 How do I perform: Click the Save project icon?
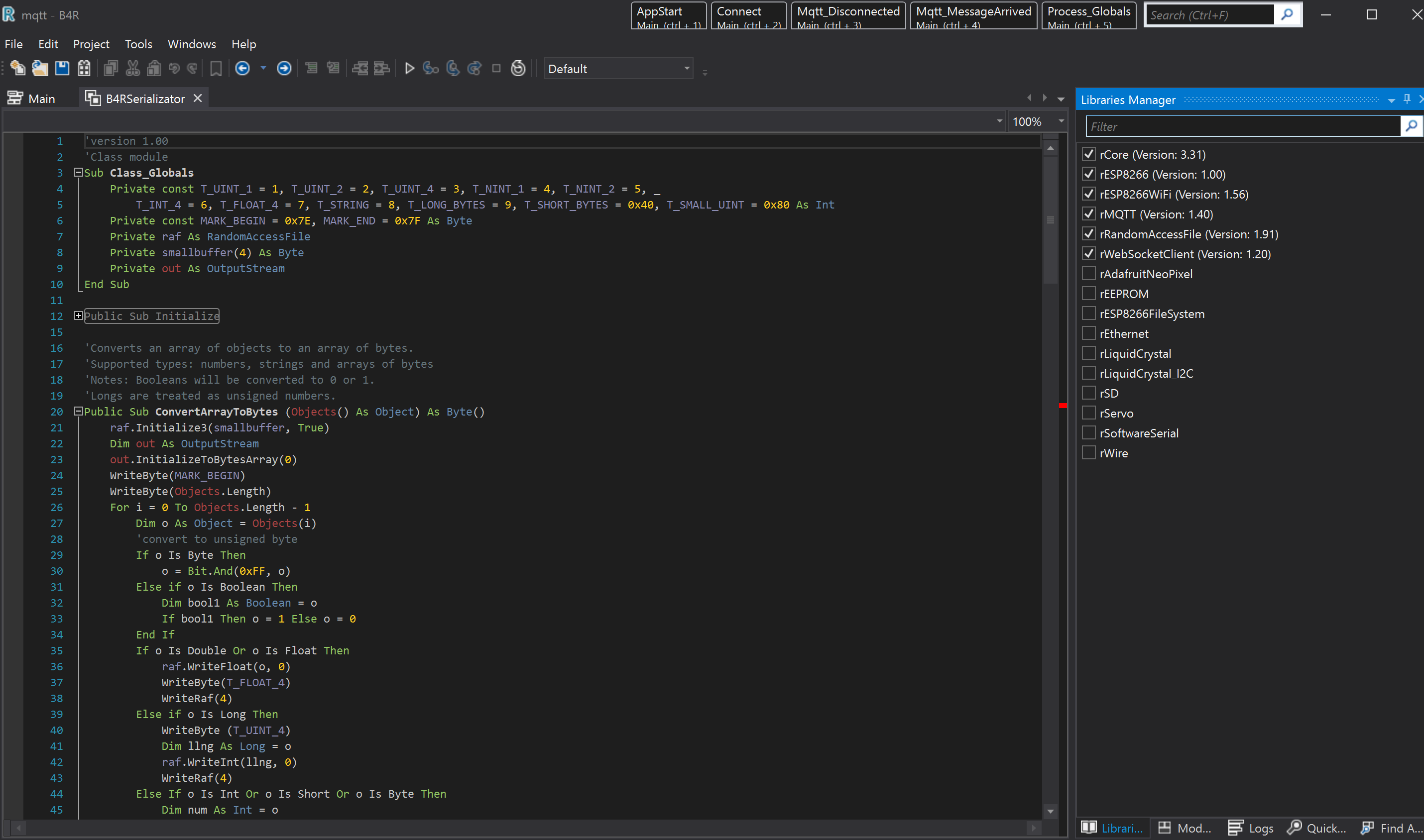point(62,69)
